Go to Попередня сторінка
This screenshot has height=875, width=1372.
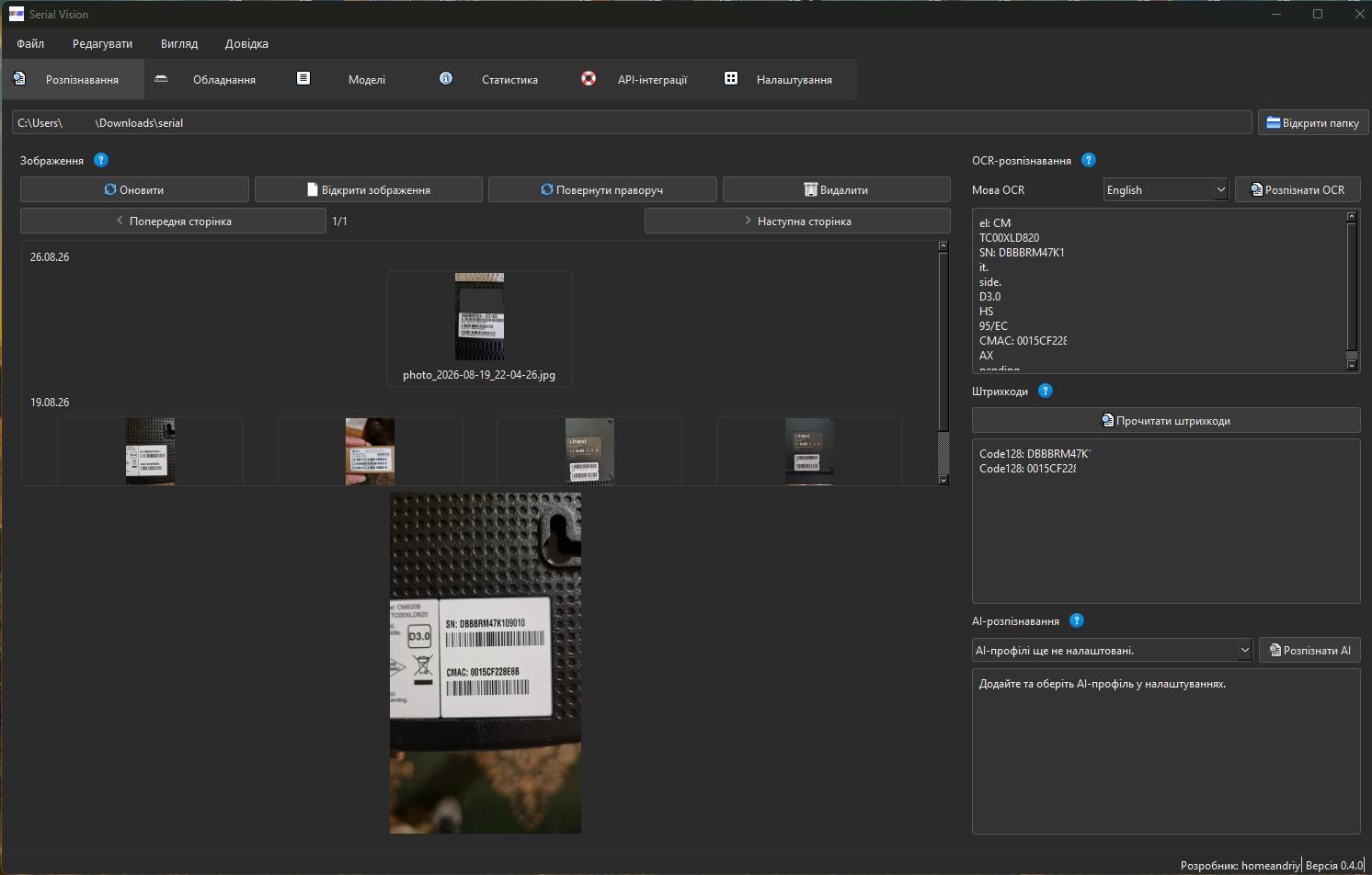click(173, 221)
